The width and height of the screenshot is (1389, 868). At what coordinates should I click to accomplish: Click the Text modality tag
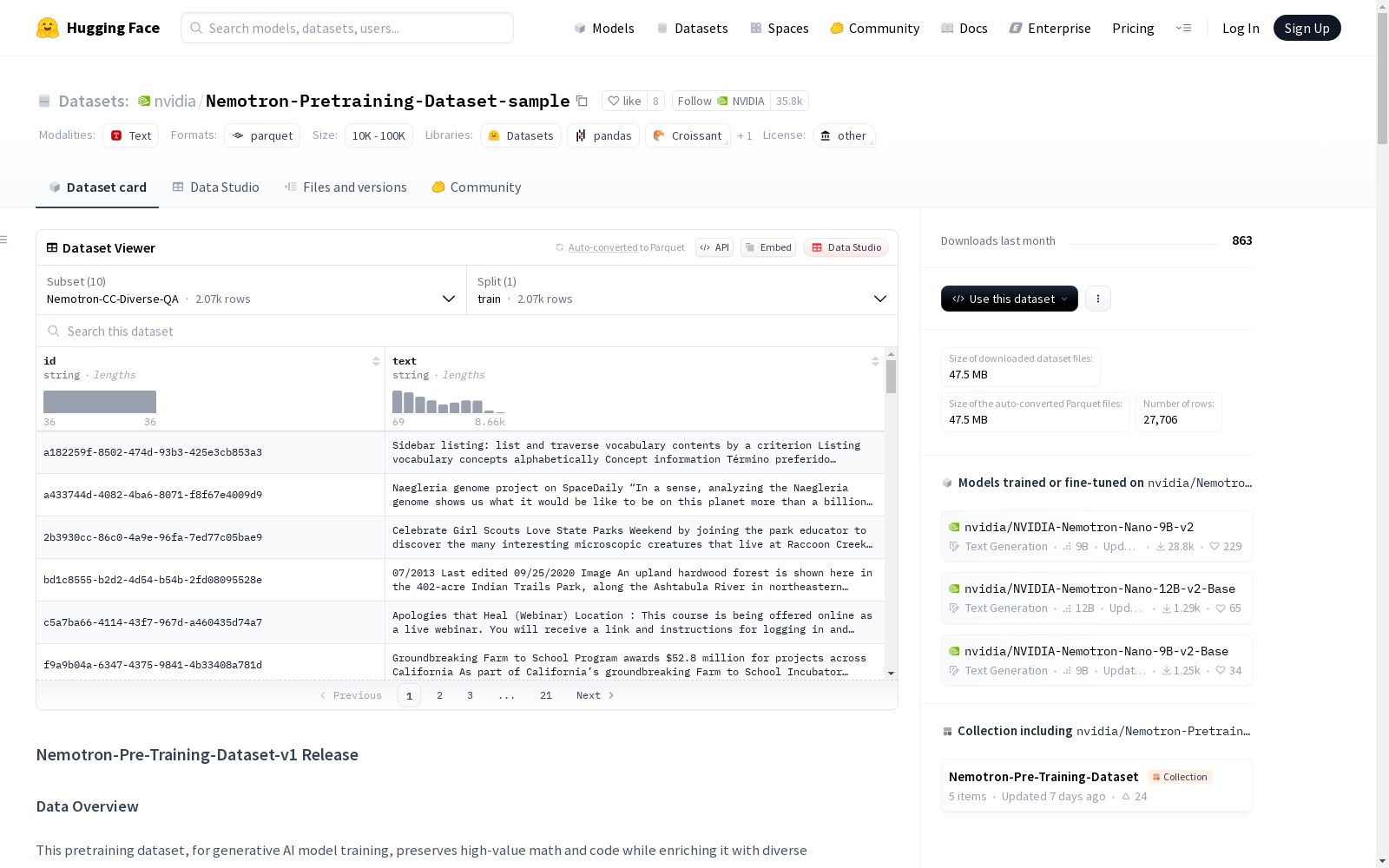tap(131, 135)
